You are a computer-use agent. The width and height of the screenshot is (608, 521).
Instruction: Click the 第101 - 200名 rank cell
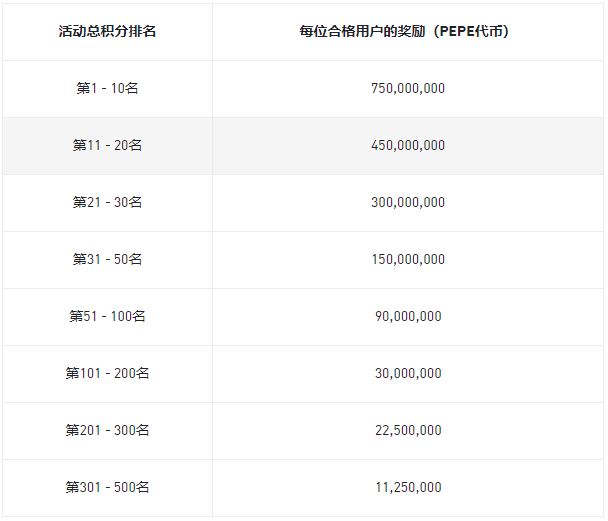[107, 373]
